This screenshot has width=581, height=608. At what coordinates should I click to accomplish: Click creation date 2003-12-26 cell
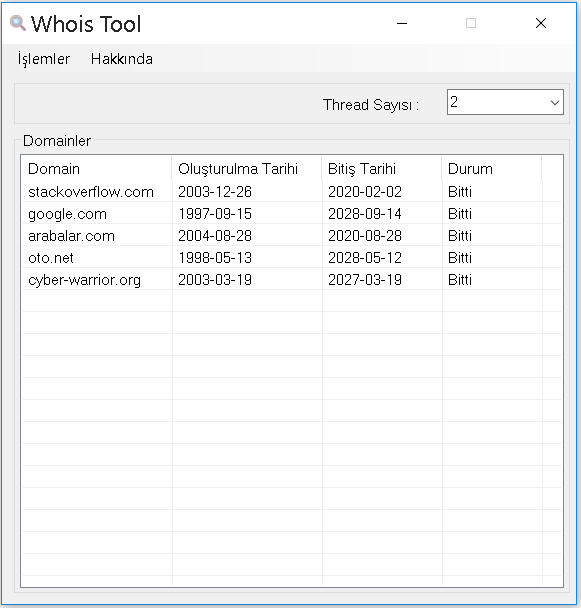point(215,192)
